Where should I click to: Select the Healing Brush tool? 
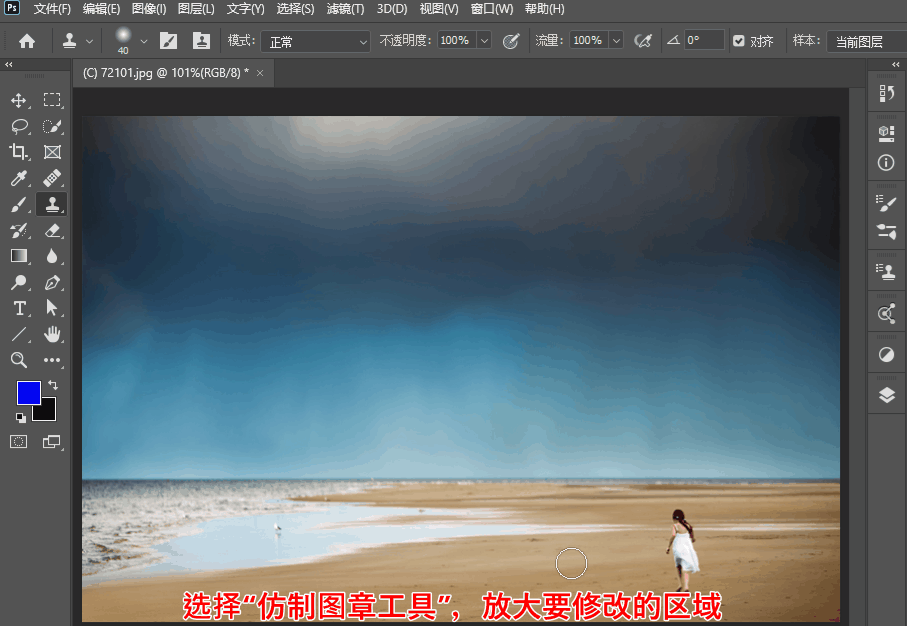click(52, 178)
